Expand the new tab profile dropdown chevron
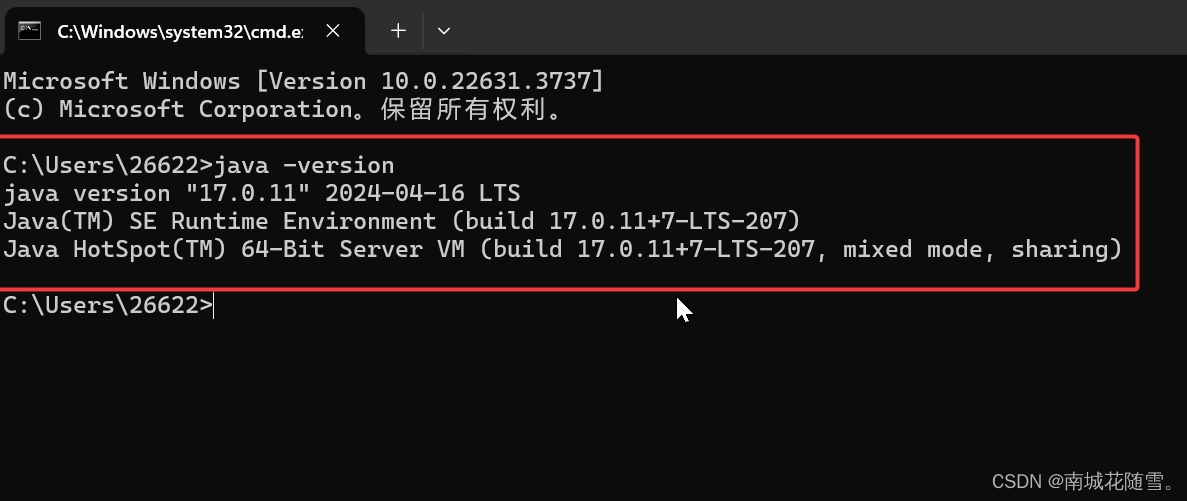This screenshot has width=1187, height=501. tap(444, 31)
